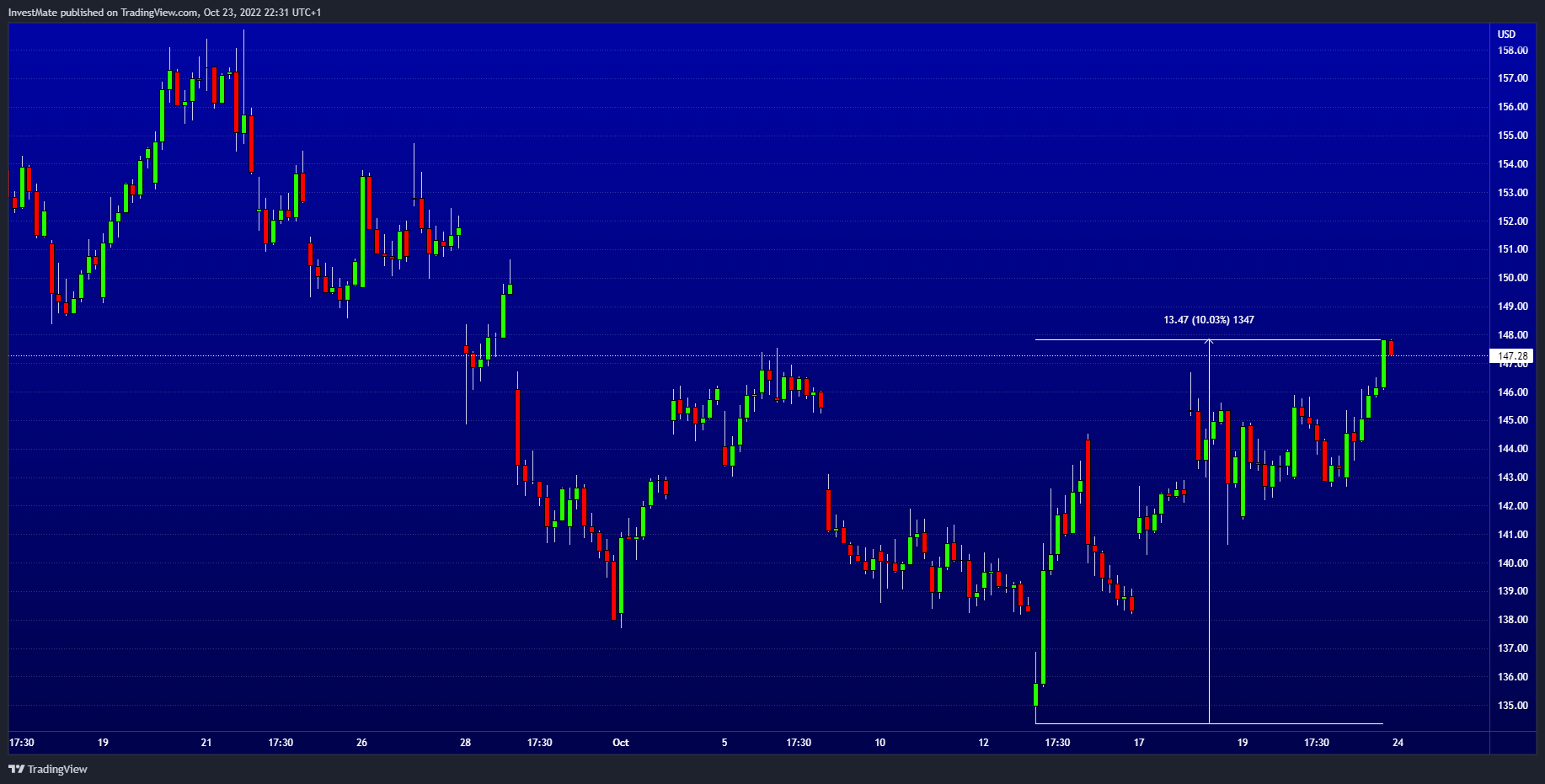
Task: Click the 139.00 price axis label
Action: click(1513, 591)
